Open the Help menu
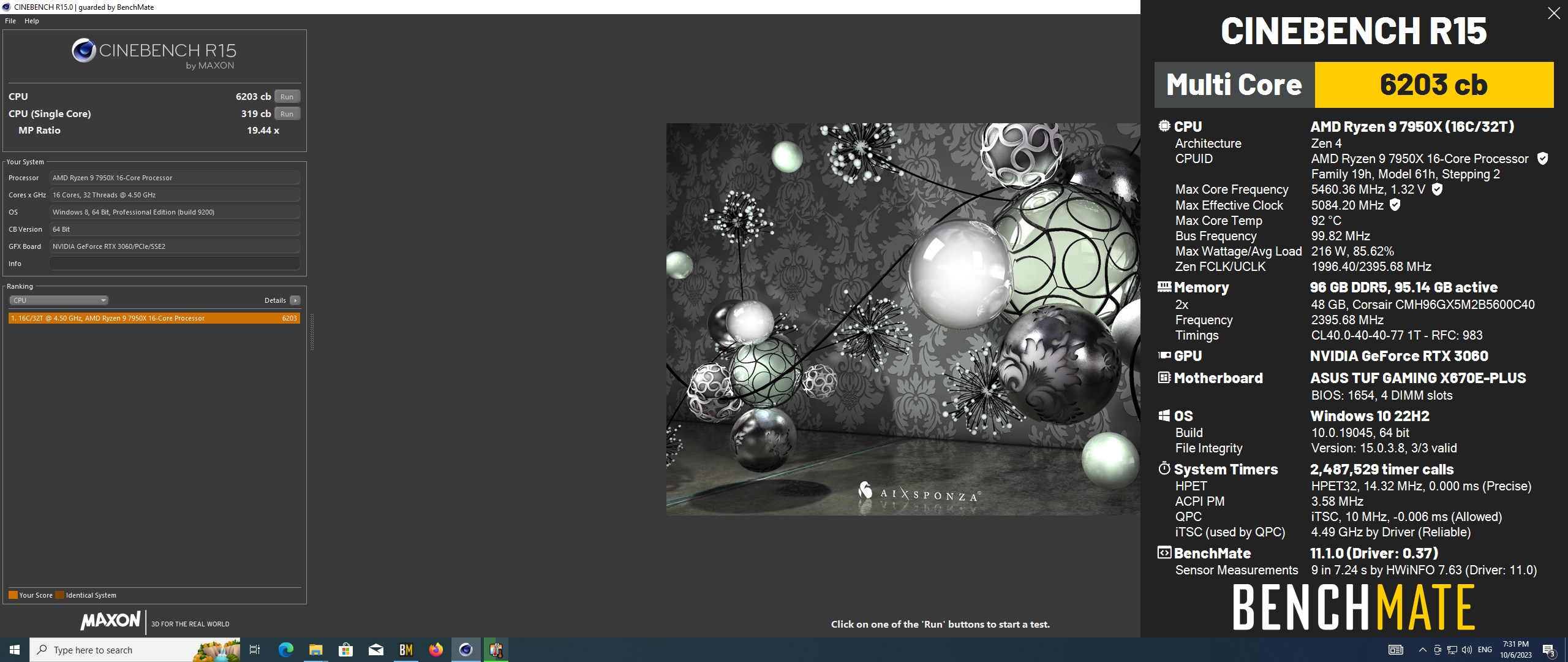This screenshot has height=662, width=1568. pos(32,21)
